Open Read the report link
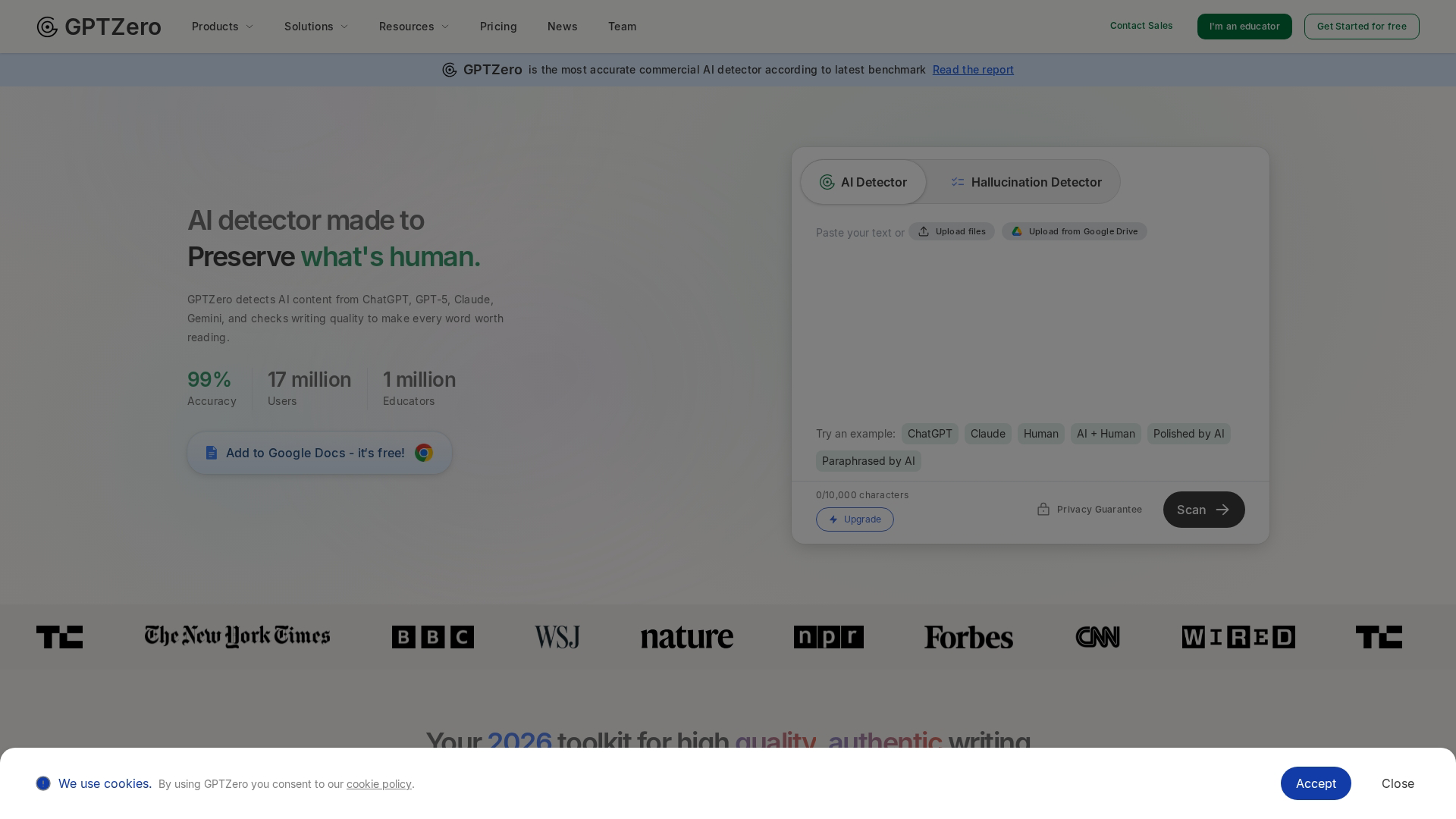The height and width of the screenshot is (819, 1456). point(973,70)
